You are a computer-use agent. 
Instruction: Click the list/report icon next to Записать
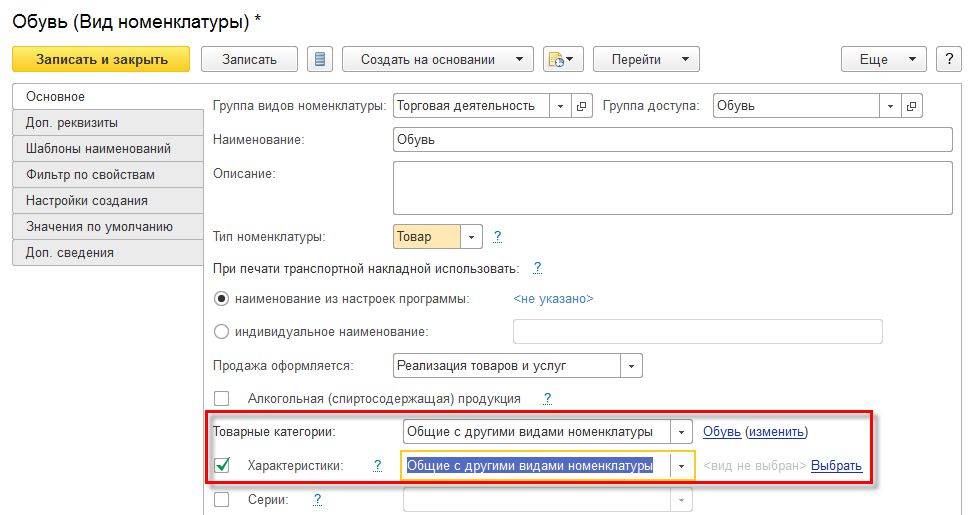[x=320, y=59]
